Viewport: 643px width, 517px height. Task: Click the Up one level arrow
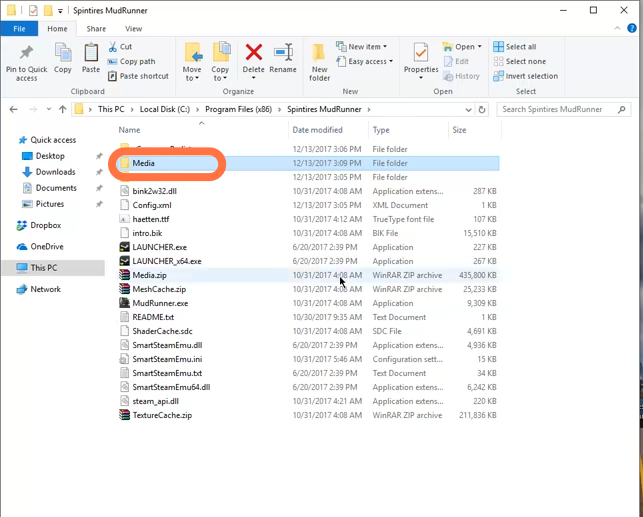click(62, 109)
